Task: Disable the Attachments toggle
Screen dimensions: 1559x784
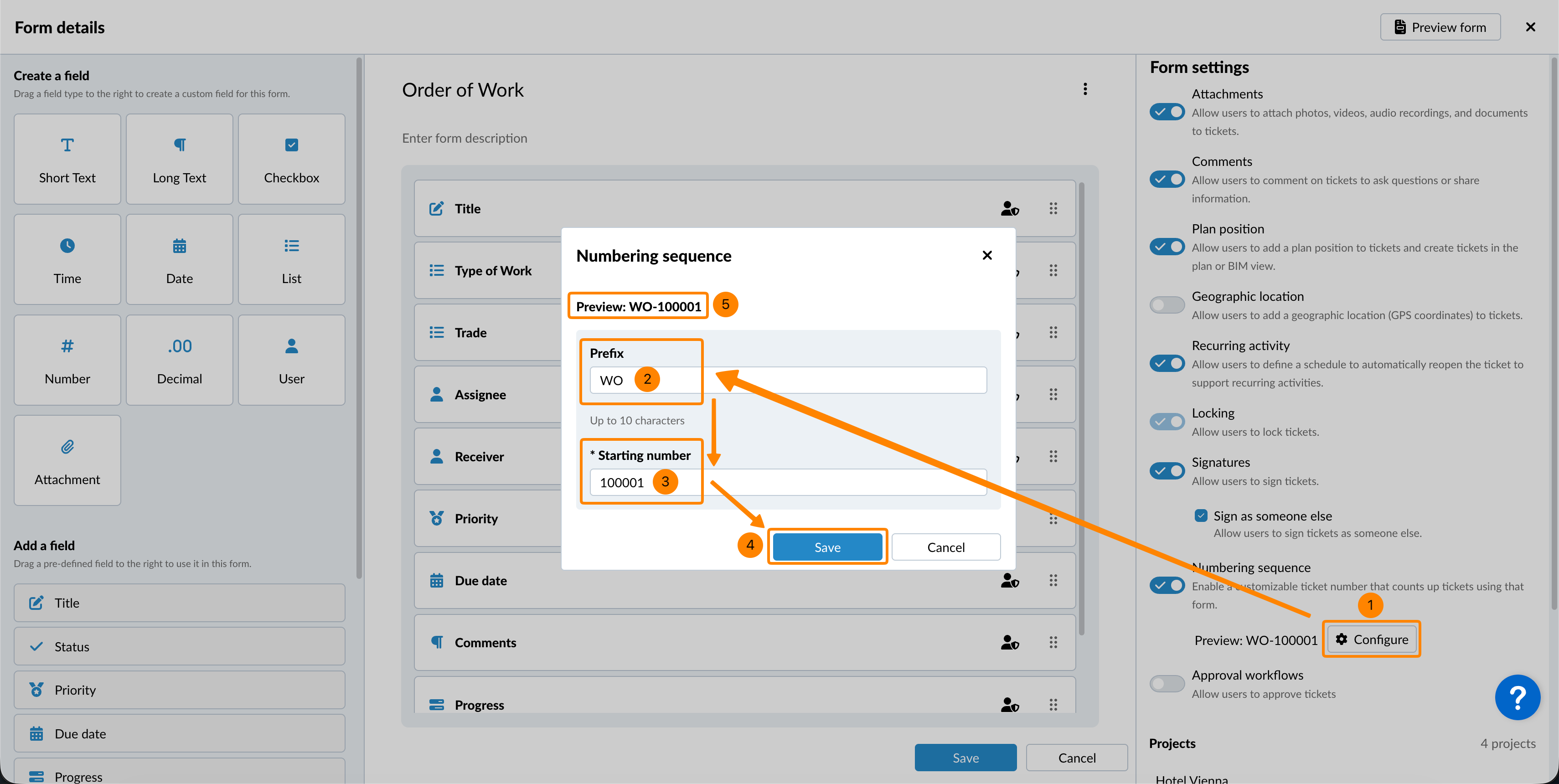Action: tap(1167, 112)
